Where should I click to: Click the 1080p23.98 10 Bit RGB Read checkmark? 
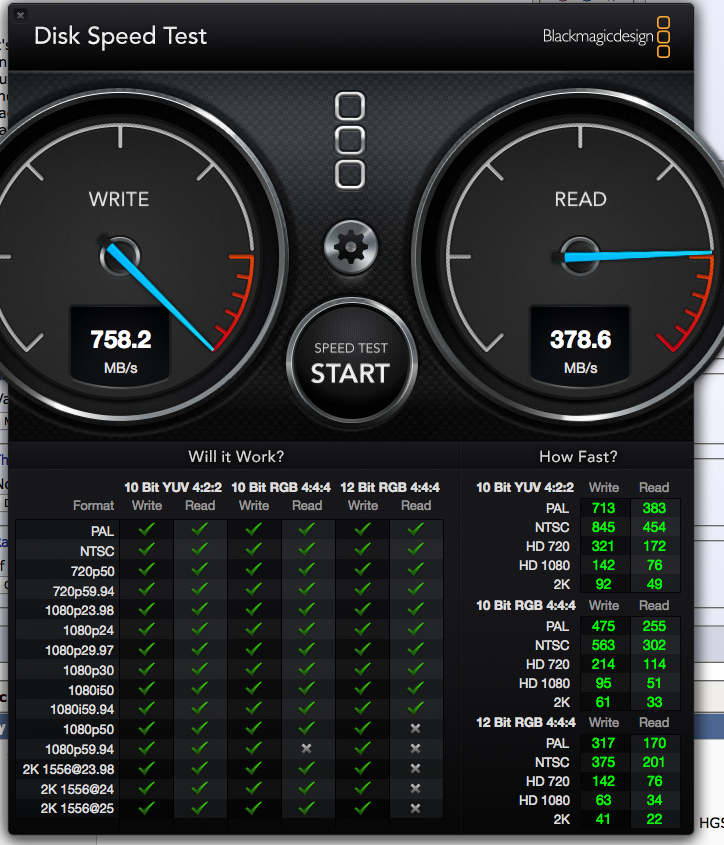pyautogui.click(x=307, y=609)
